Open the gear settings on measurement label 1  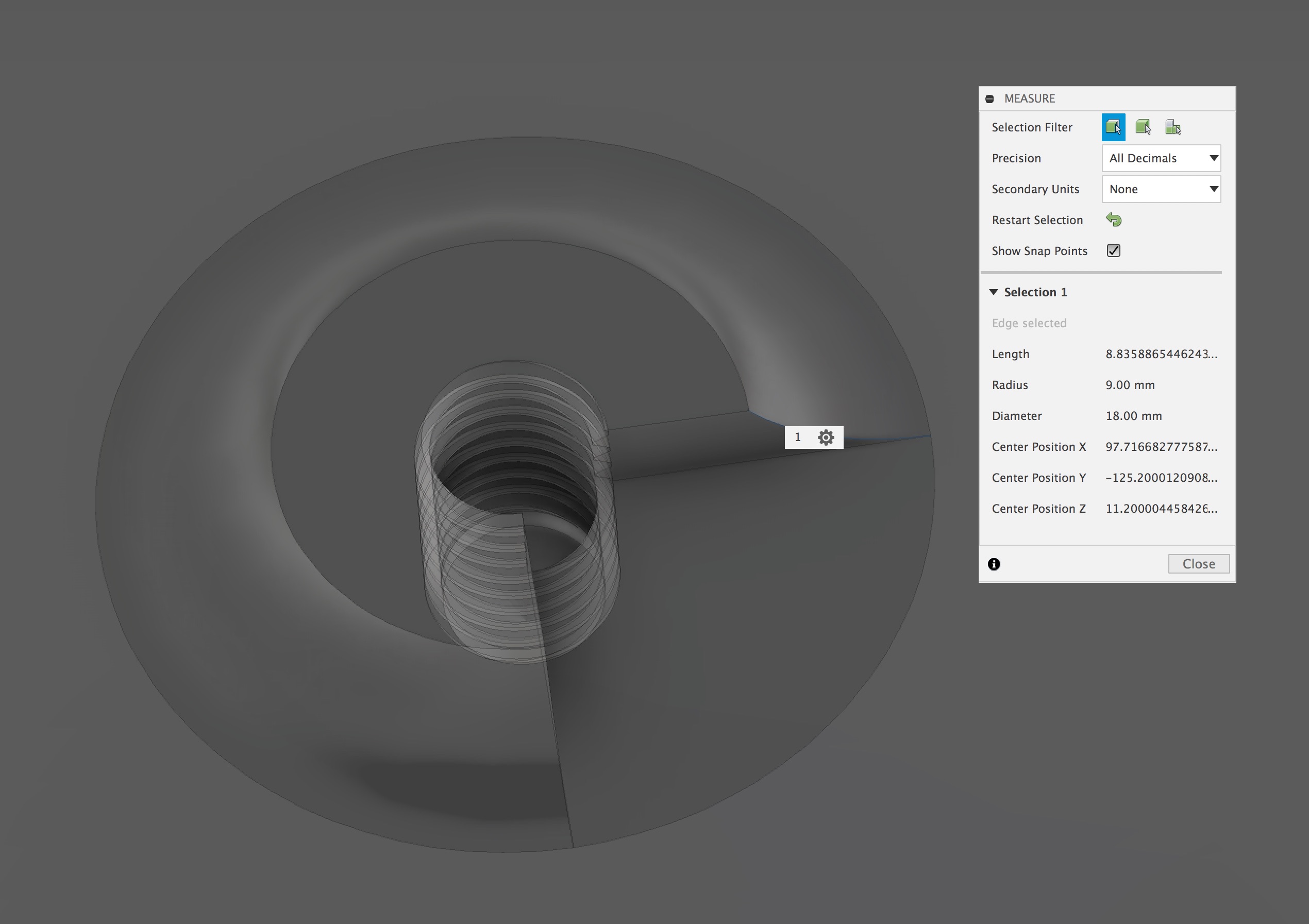826,437
